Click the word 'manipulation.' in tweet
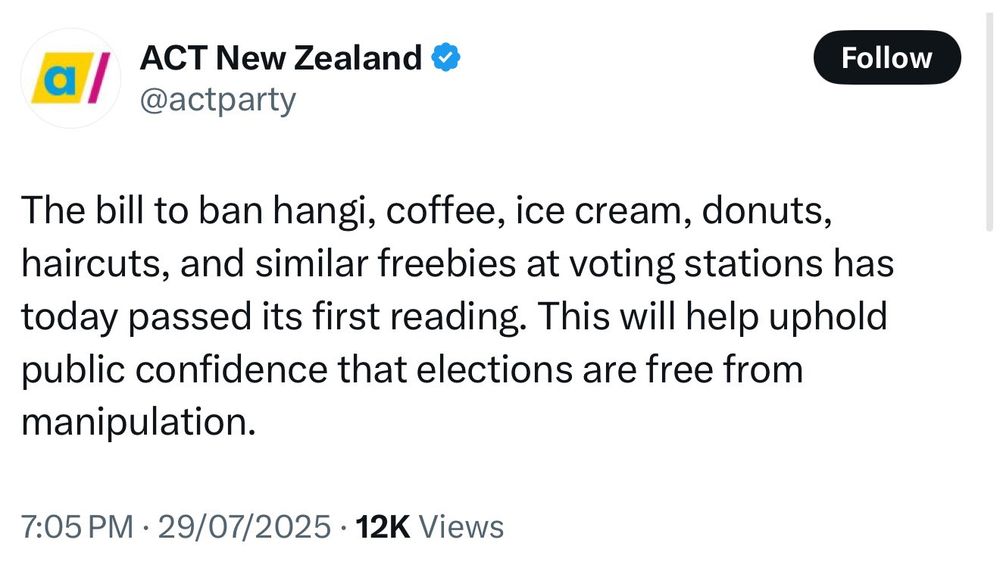 click(138, 423)
